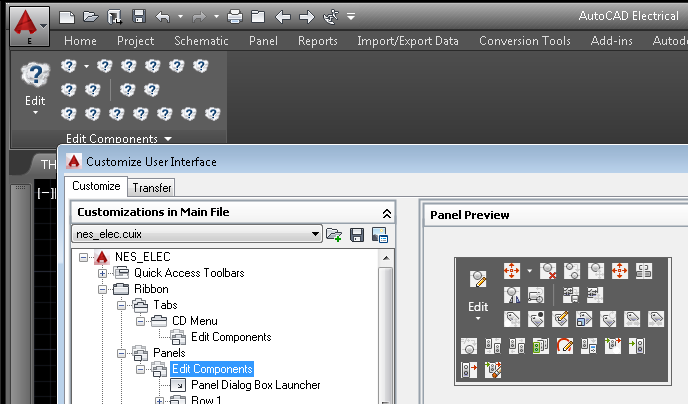Screen dimensions: 688x404
Task: Click the green terminal block icon in preview
Action: click(x=541, y=346)
